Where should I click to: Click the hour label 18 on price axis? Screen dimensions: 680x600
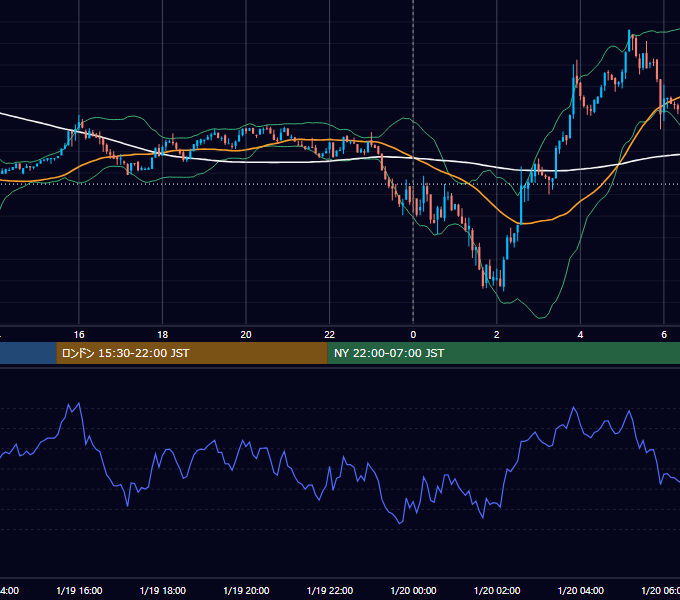point(163,335)
